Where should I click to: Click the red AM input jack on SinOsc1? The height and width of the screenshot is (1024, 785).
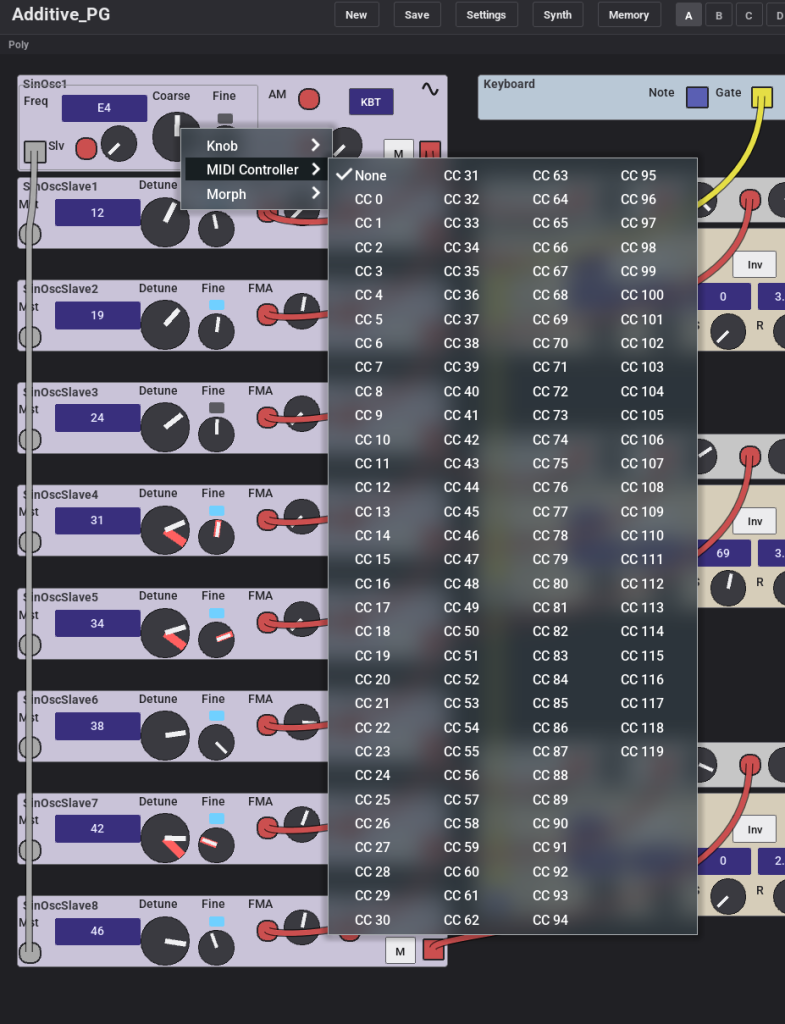[x=309, y=99]
